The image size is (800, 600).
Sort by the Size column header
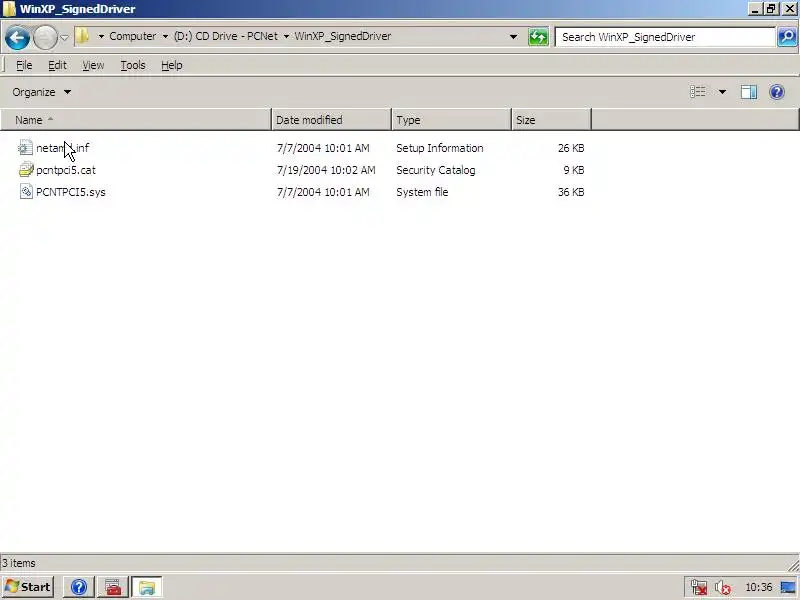pyautogui.click(x=552, y=120)
